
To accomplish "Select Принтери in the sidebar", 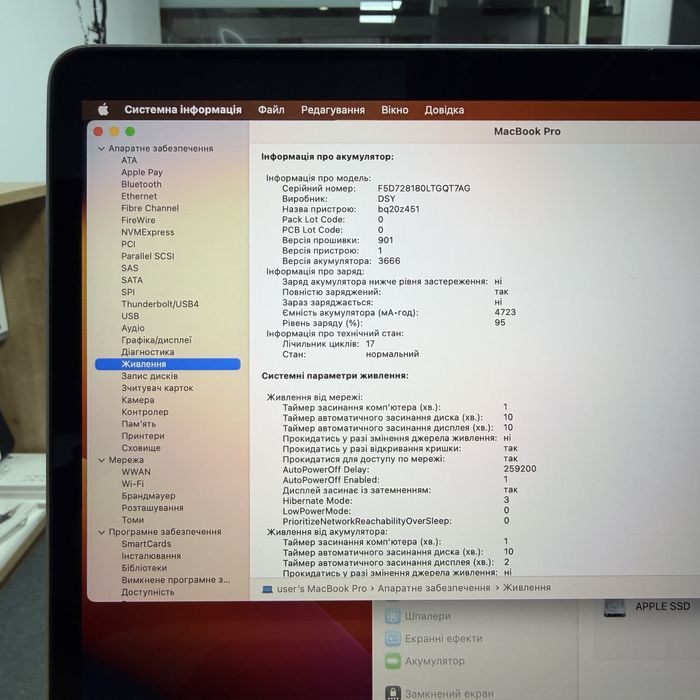I will click(x=143, y=436).
